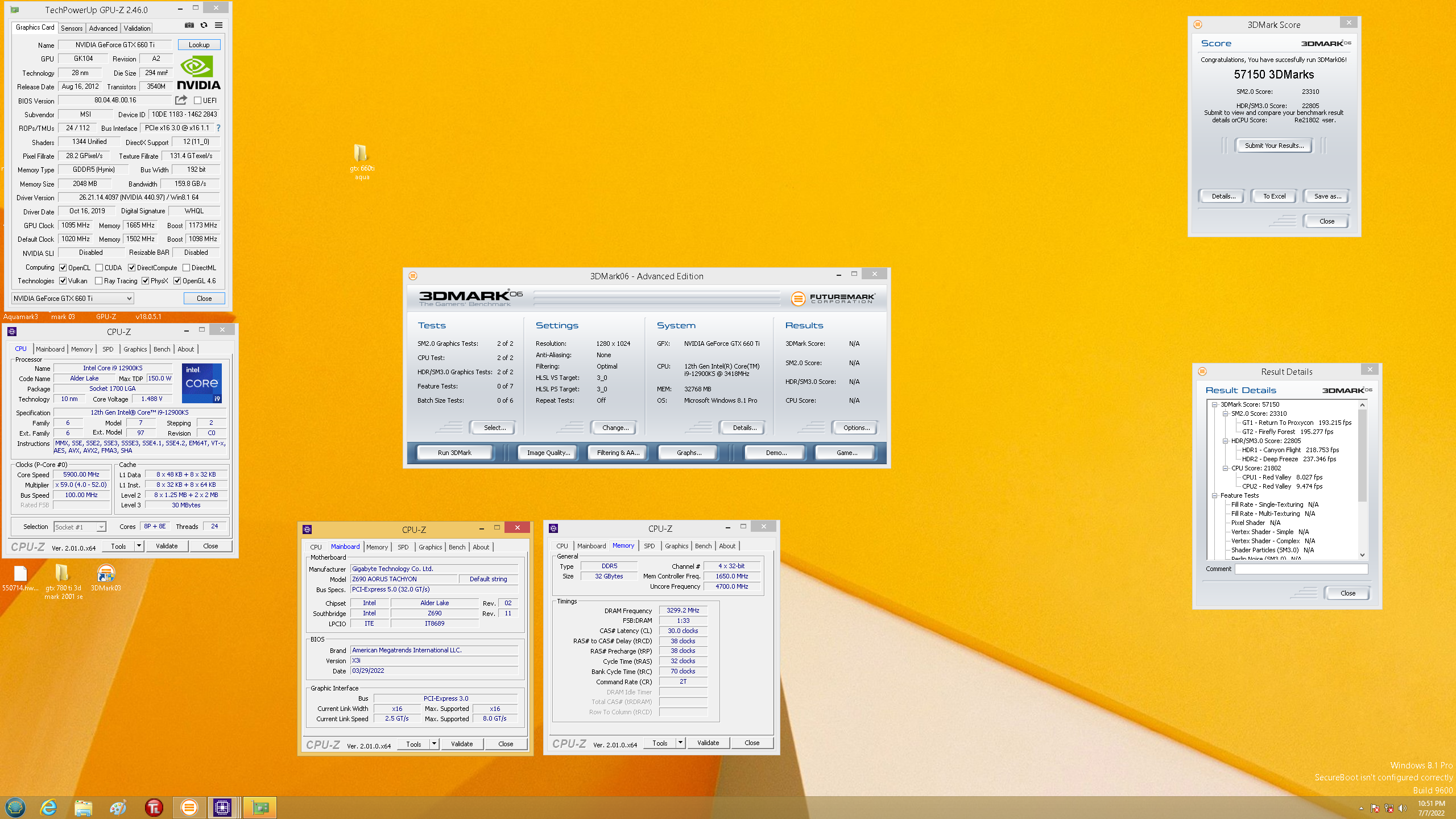Select the 550714.hw desktop file icon
This screenshot has height=819, width=1456.
click(20, 578)
